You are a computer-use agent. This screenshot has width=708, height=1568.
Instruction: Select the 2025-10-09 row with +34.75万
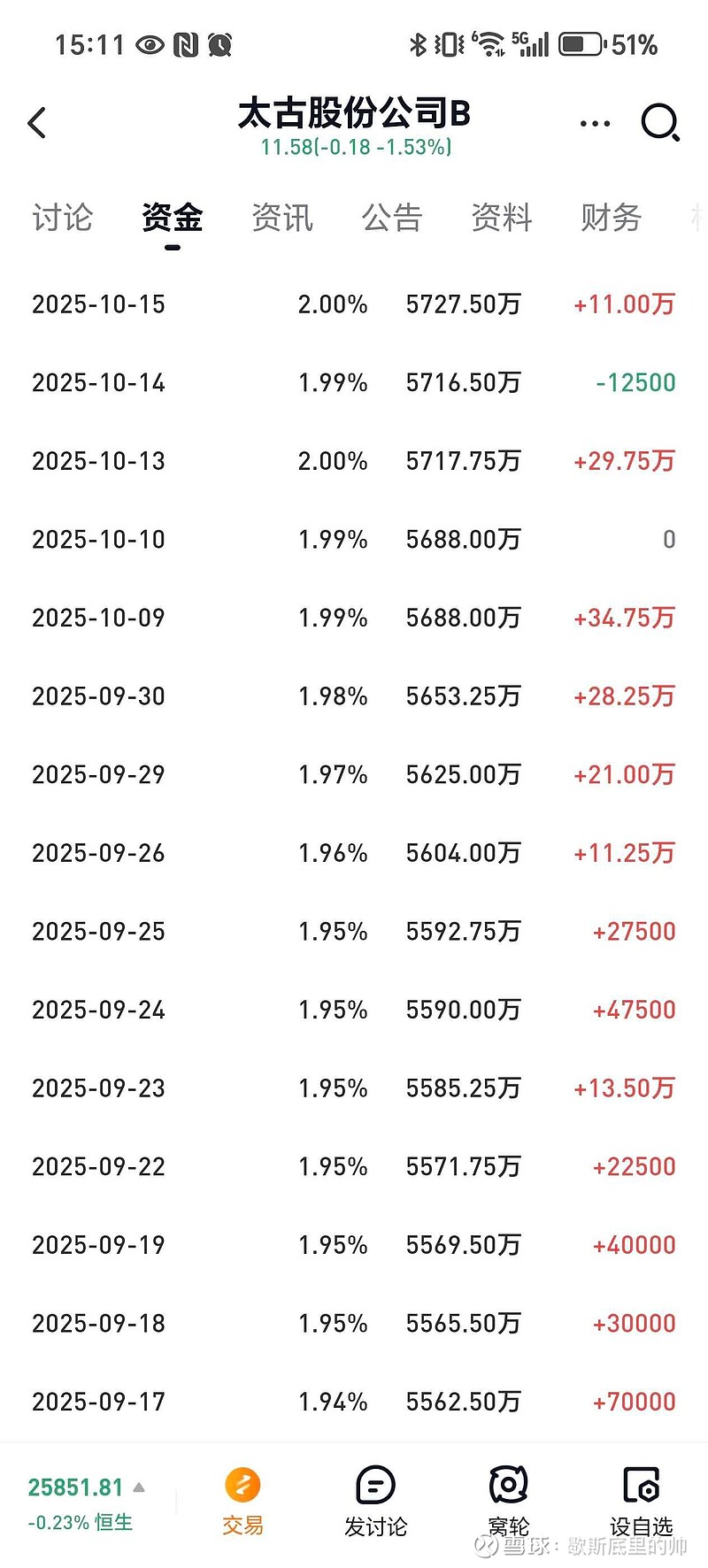(354, 618)
